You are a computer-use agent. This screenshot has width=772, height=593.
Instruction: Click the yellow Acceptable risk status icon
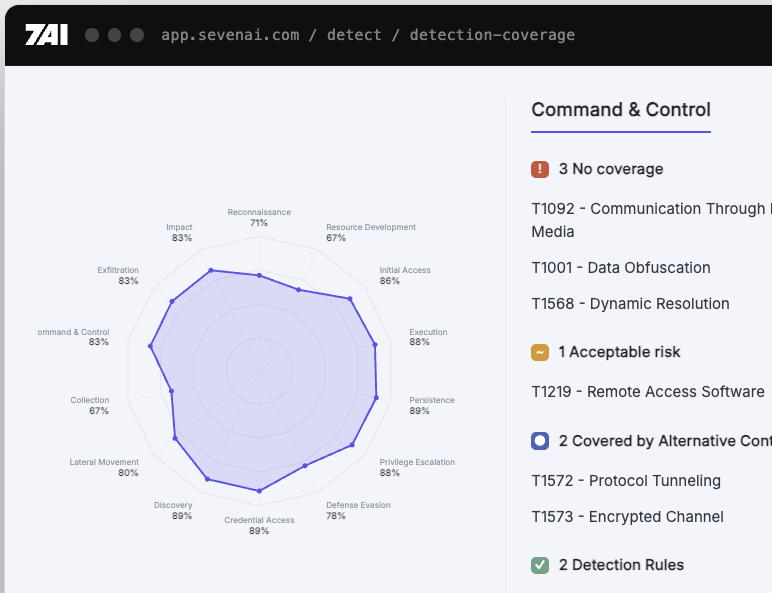[540, 352]
